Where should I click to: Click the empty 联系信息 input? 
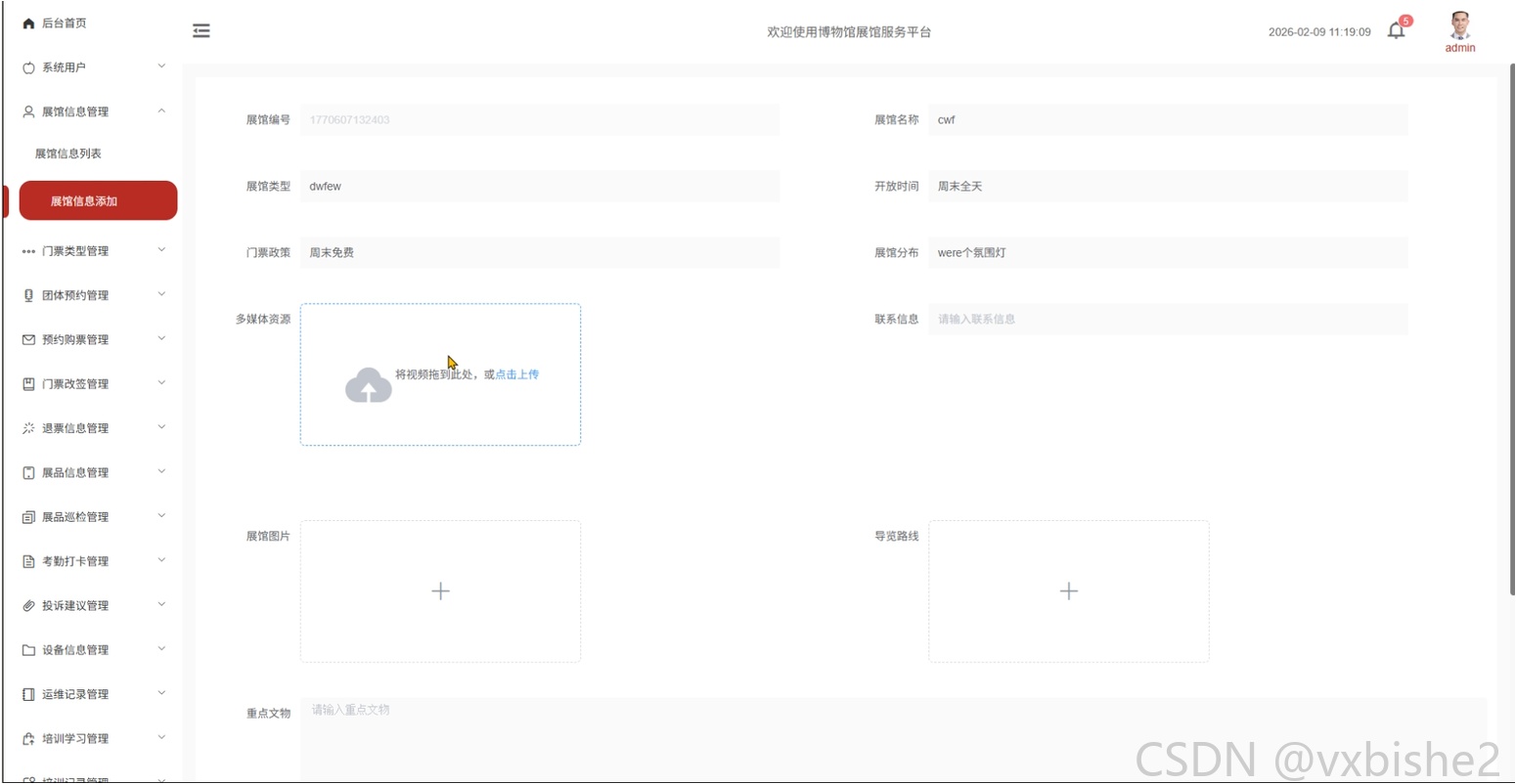pyautogui.click(x=1168, y=320)
